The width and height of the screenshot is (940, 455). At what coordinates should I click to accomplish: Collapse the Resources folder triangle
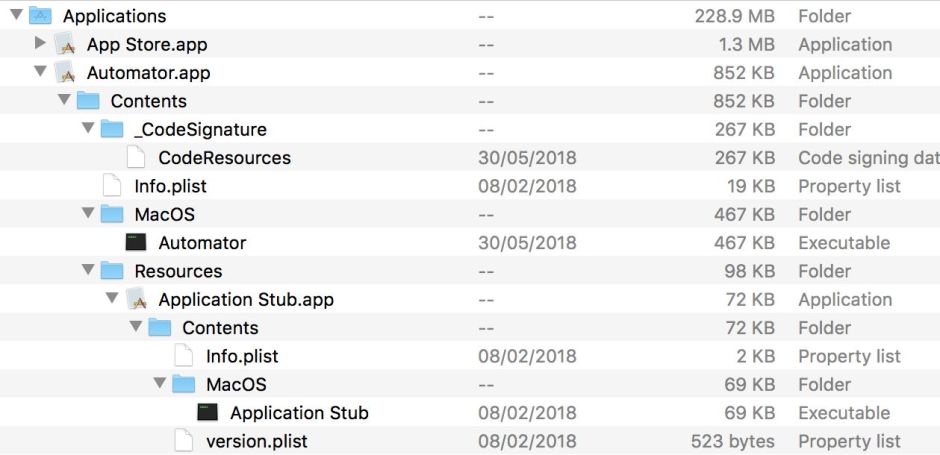88,271
